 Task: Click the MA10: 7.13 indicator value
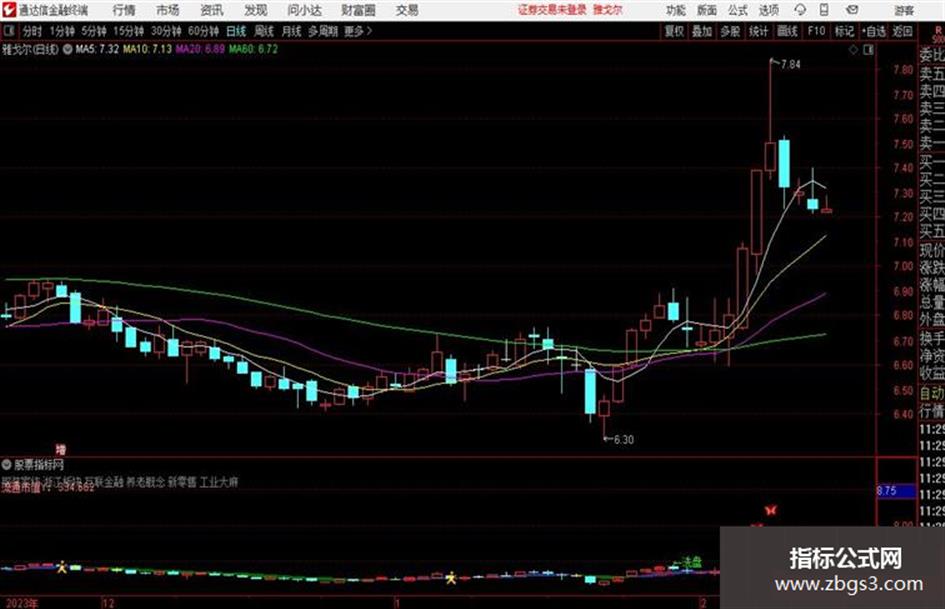tap(148, 49)
